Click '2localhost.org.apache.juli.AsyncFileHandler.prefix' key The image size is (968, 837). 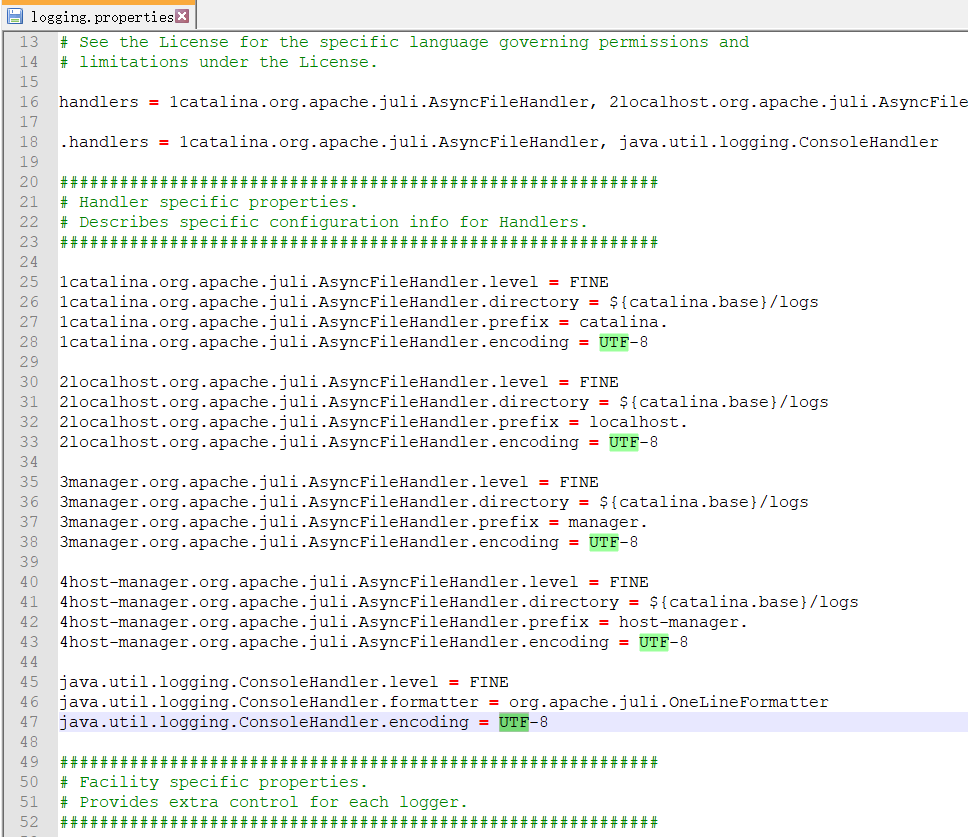[x=309, y=422]
